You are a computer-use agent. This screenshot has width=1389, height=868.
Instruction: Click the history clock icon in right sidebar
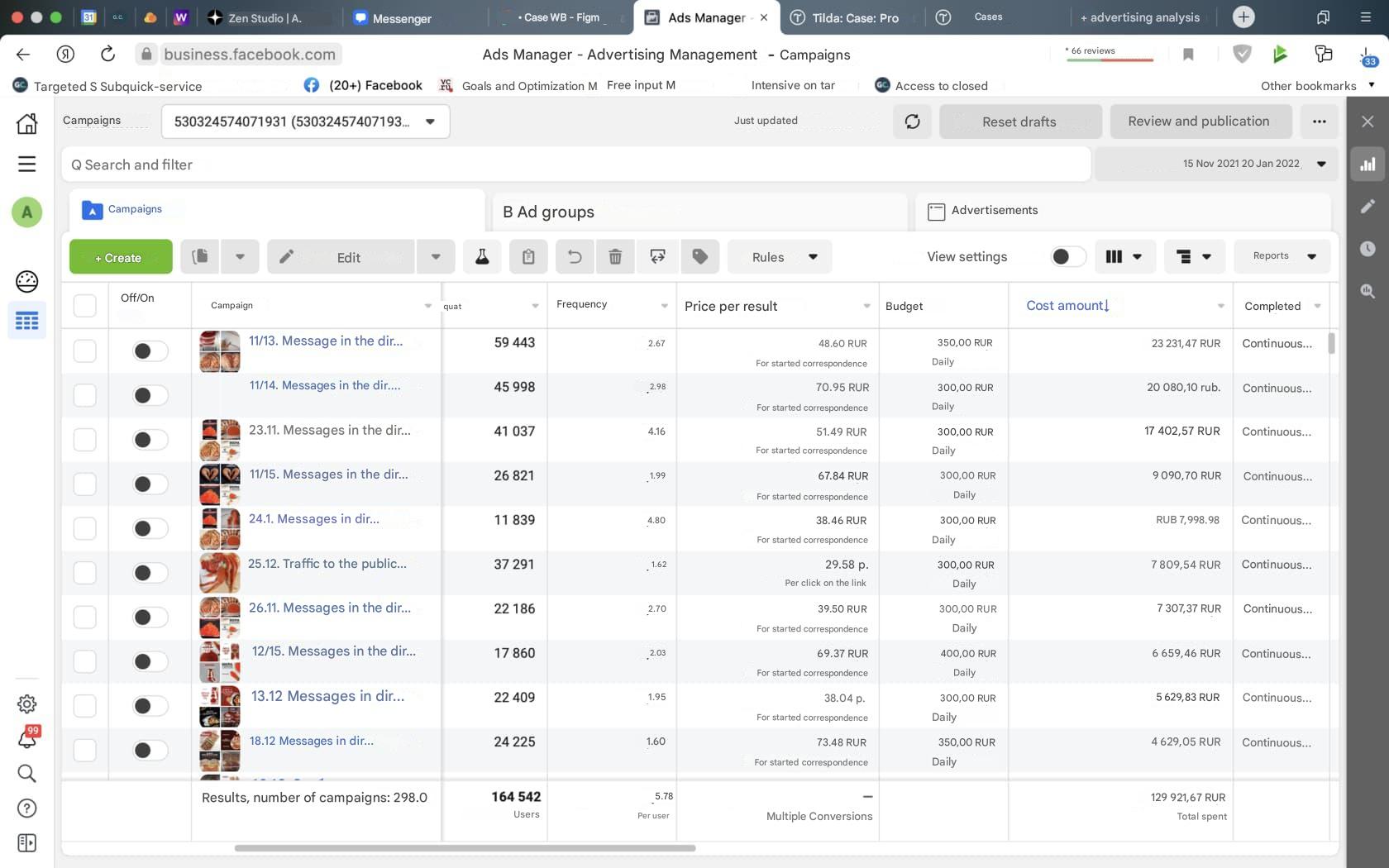click(1368, 249)
